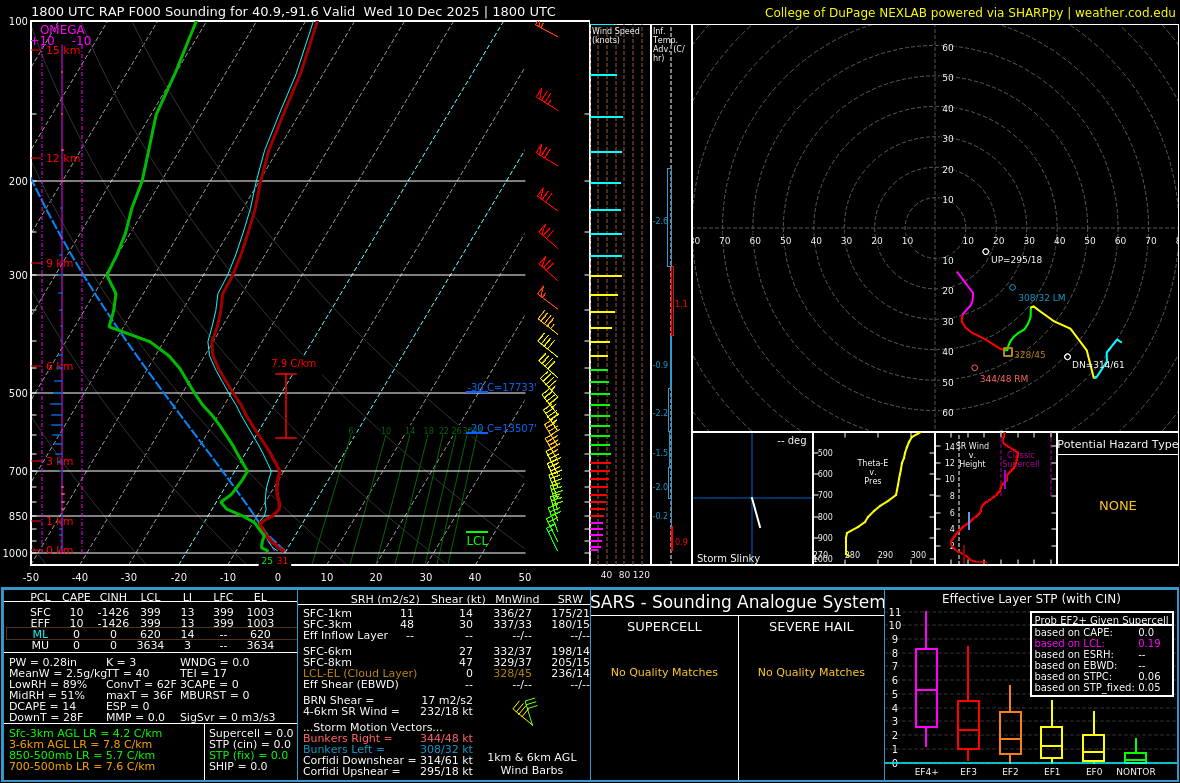Viewport: 1180px width, 783px height.
Task: Click the 4-6km SR Wind value
Action: tap(388, 711)
